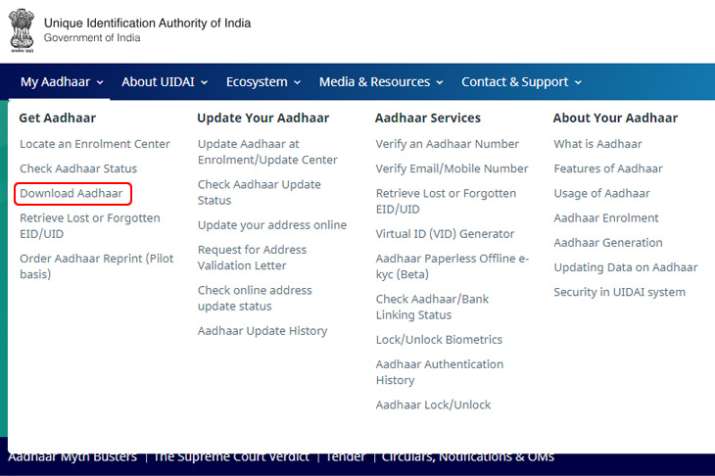Open Aadhaar Update History link

[x=263, y=331]
